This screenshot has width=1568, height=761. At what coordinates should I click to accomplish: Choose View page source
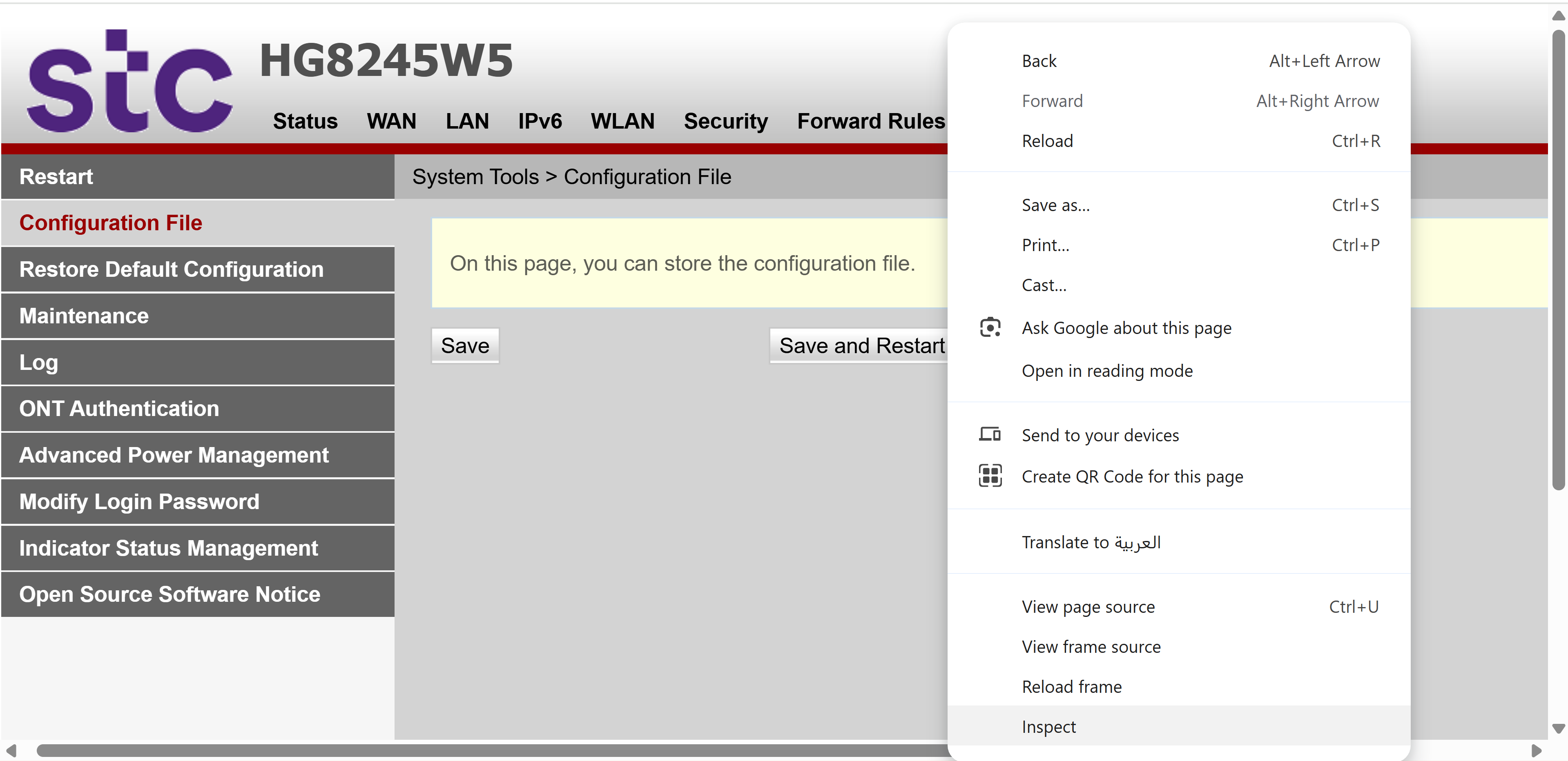[1088, 607]
